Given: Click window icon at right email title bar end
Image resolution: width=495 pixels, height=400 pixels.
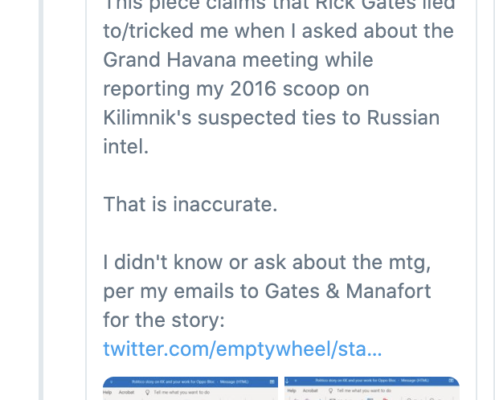Looking at the screenshot, I should click(451, 380).
